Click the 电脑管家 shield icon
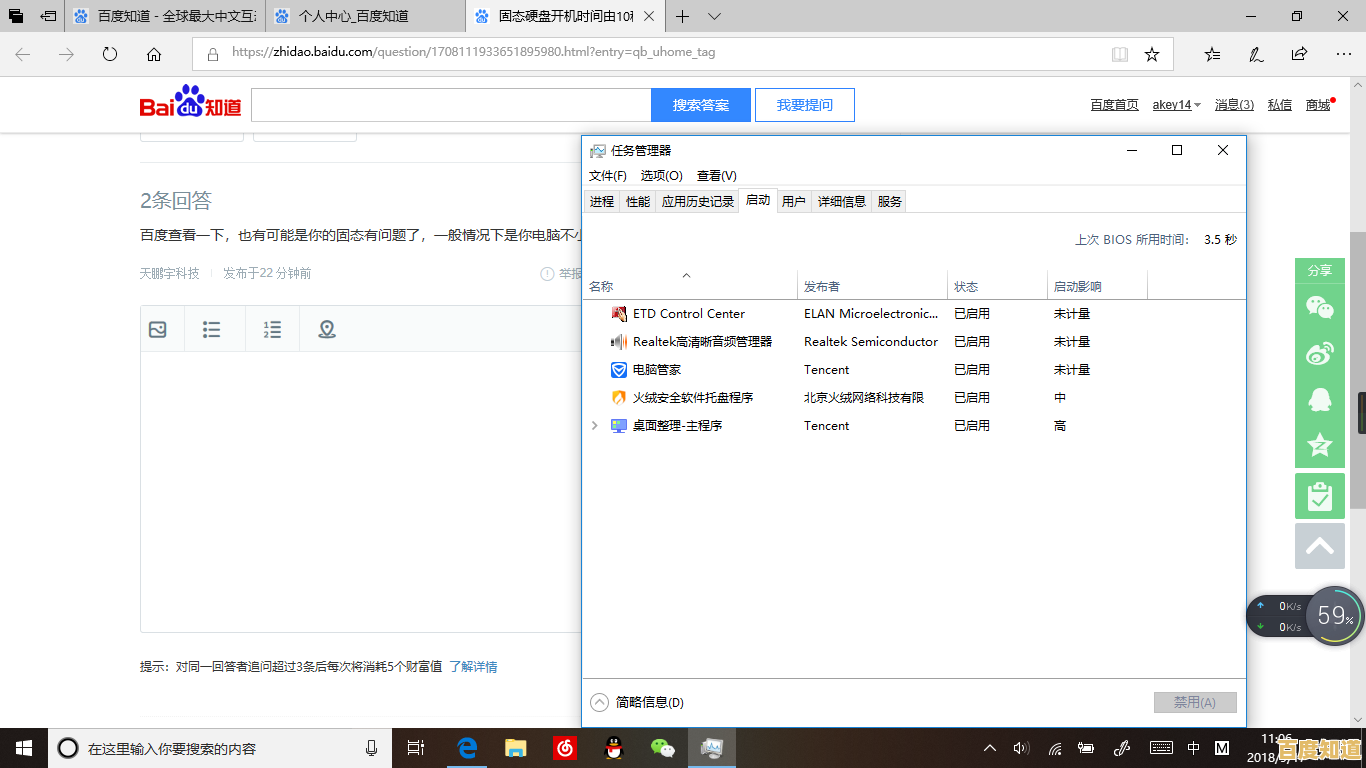The image size is (1366, 768). [x=618, y=369]
